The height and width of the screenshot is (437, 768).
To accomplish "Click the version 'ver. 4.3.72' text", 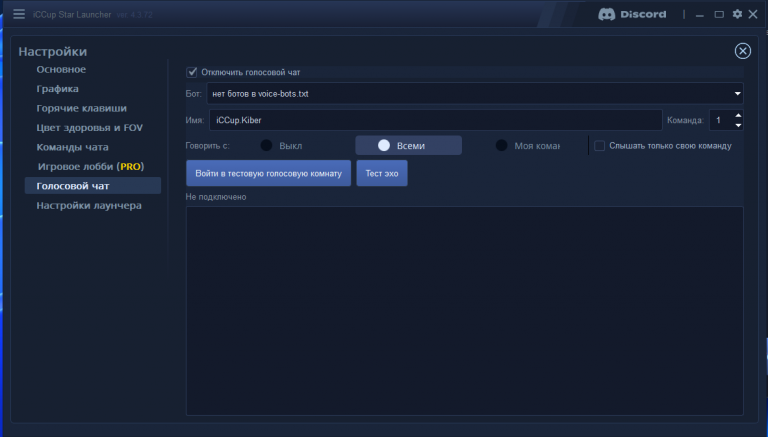I will [x=135, y=15].
